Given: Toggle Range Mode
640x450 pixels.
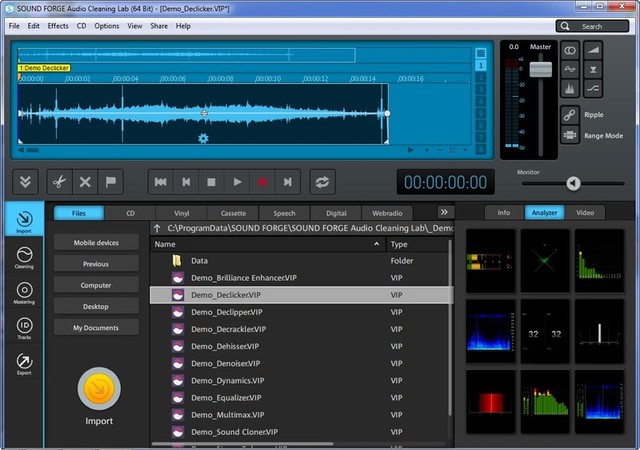Looking at the screenshot, I should point(570,135).
